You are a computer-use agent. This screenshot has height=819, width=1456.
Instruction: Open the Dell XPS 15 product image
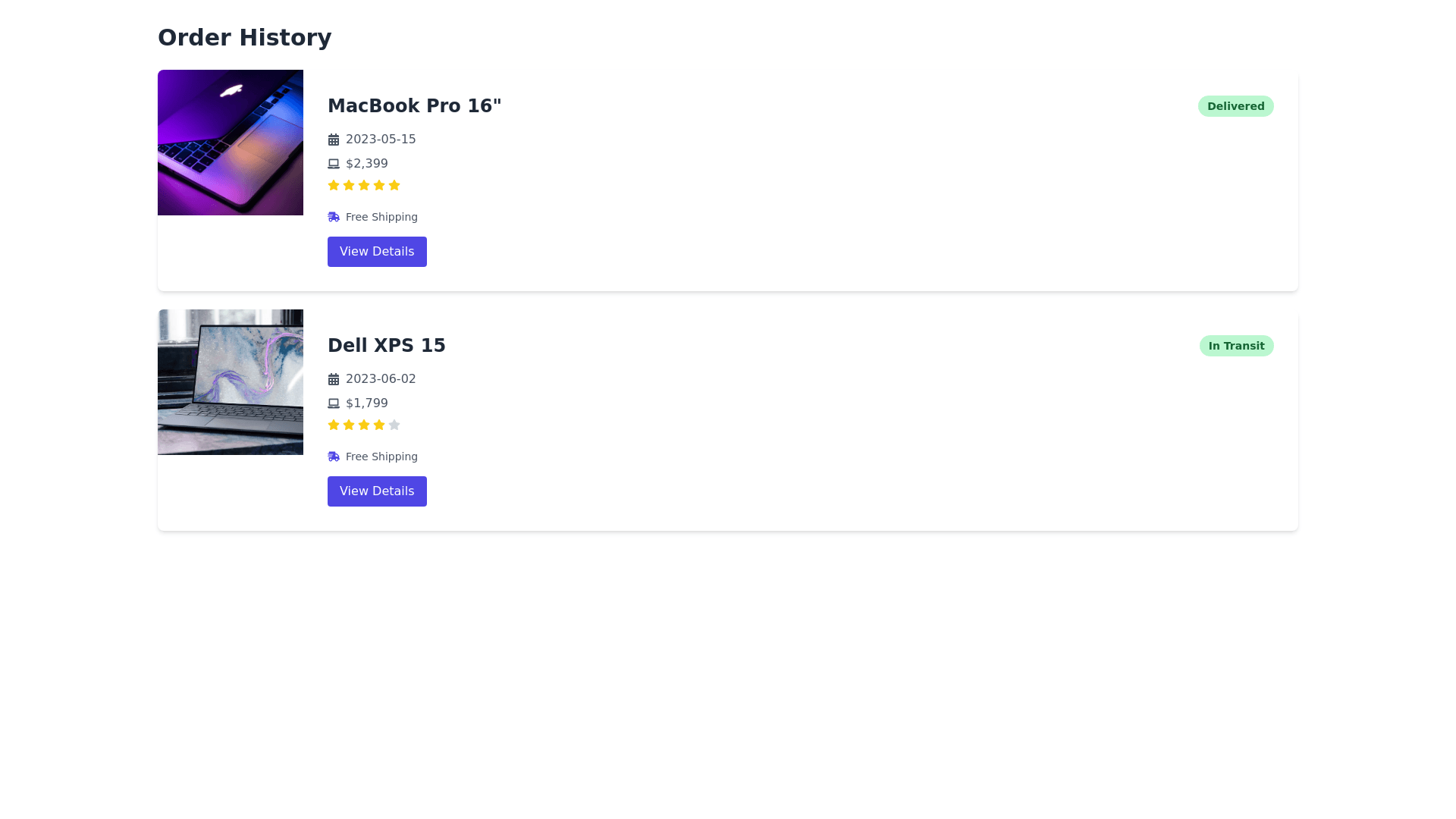pyautogui.click(x=231, y=382)
